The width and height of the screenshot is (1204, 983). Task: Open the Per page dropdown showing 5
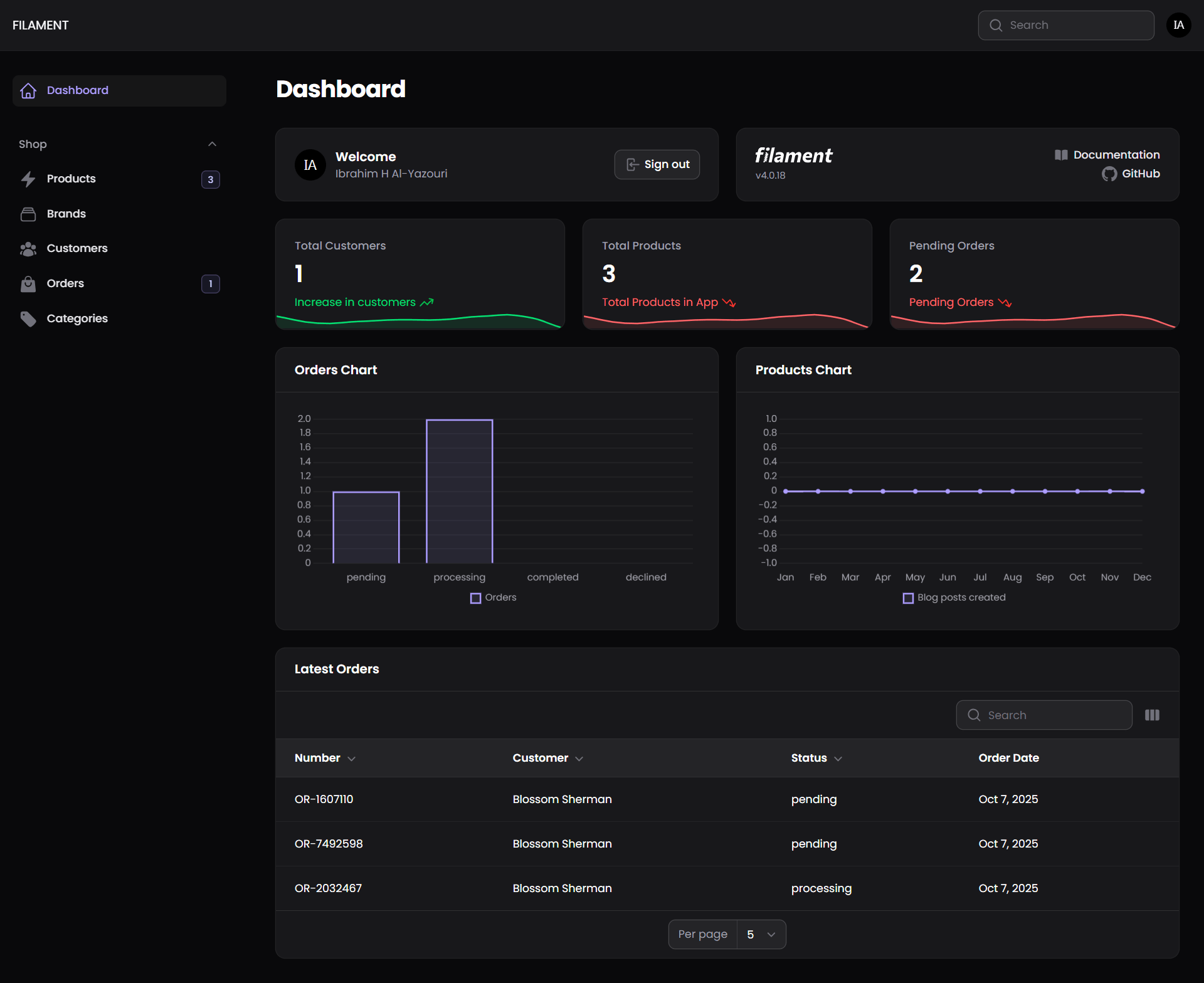coord(761,935)
